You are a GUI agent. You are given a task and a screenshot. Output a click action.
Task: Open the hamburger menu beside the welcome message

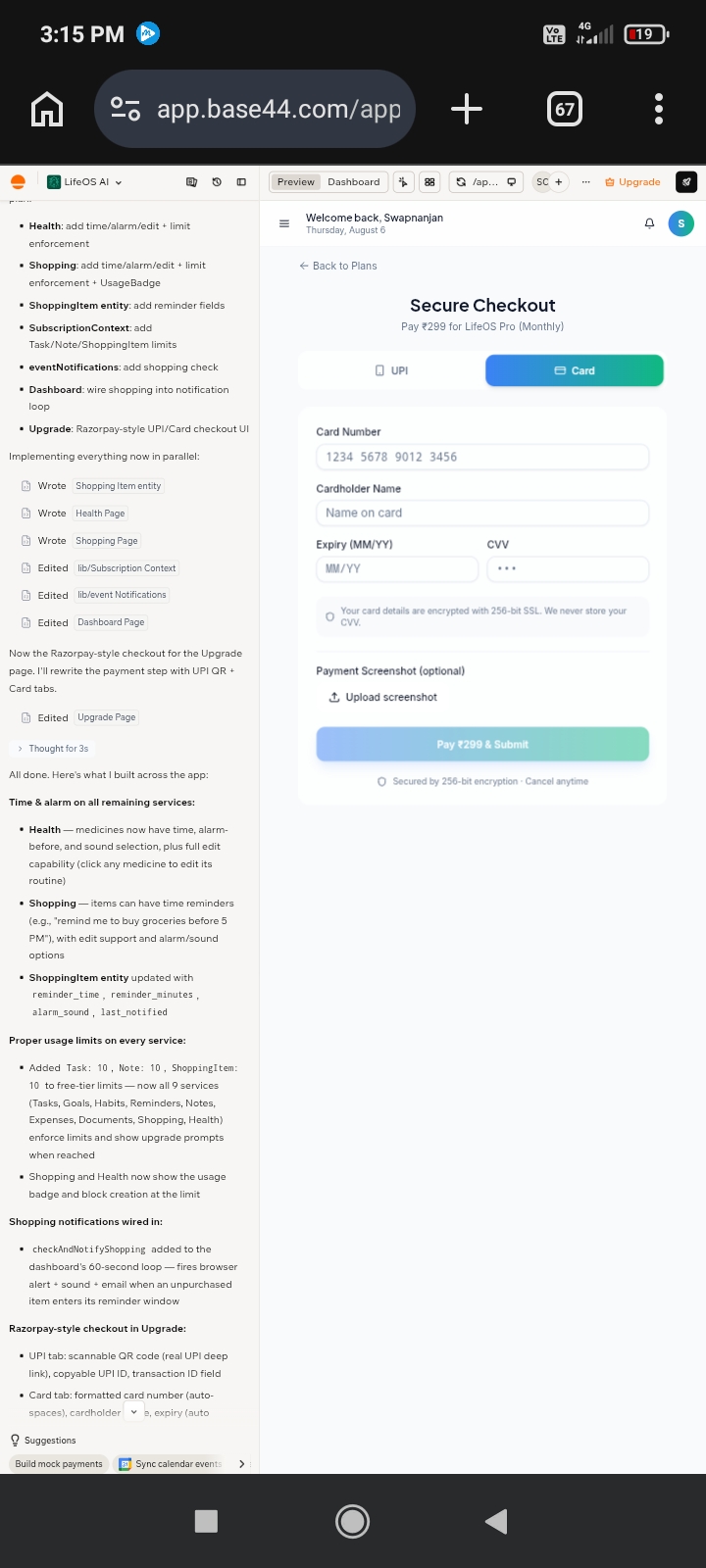tap(284, 223)
